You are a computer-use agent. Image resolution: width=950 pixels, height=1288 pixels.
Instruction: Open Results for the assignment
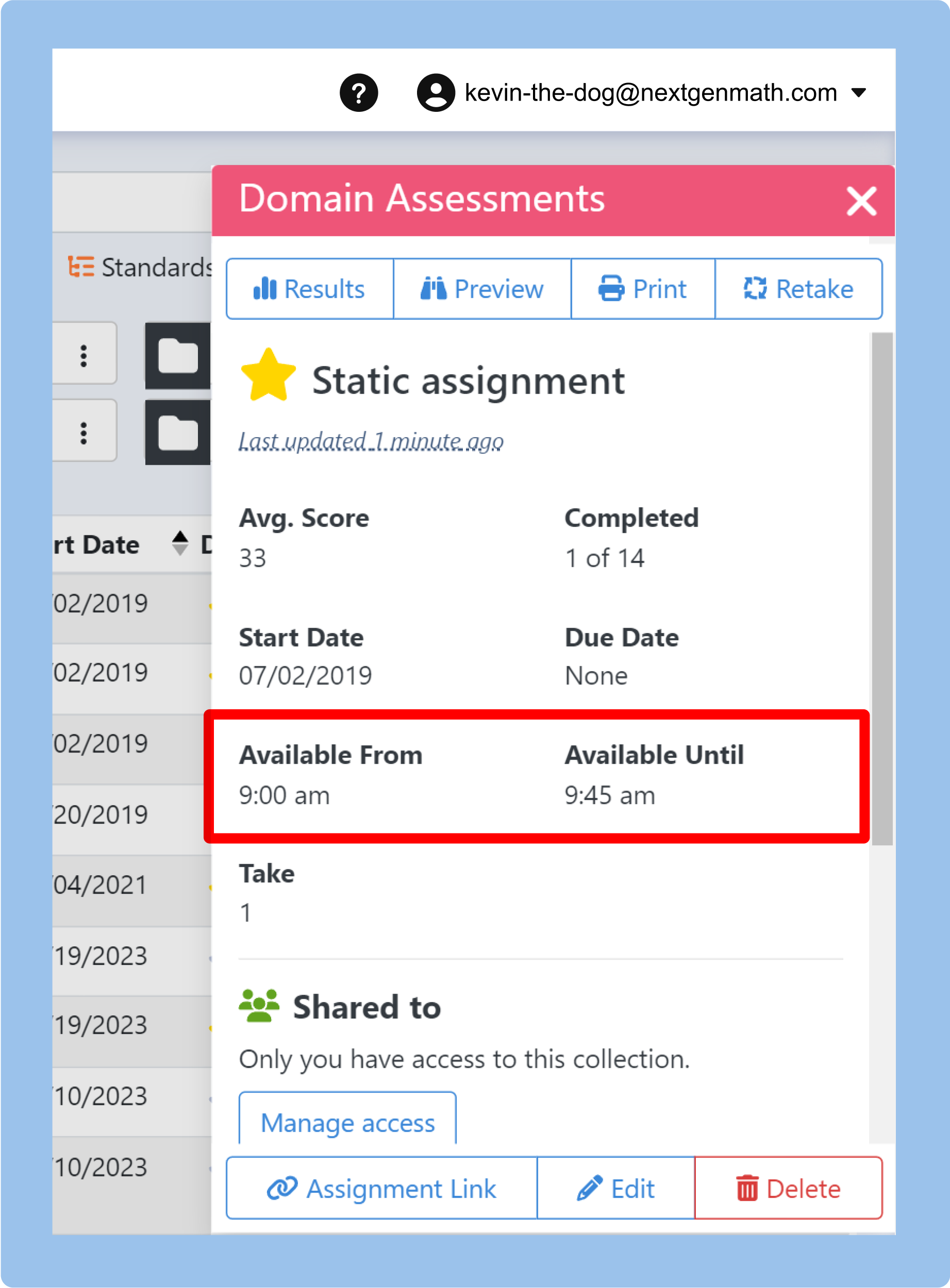310,289
